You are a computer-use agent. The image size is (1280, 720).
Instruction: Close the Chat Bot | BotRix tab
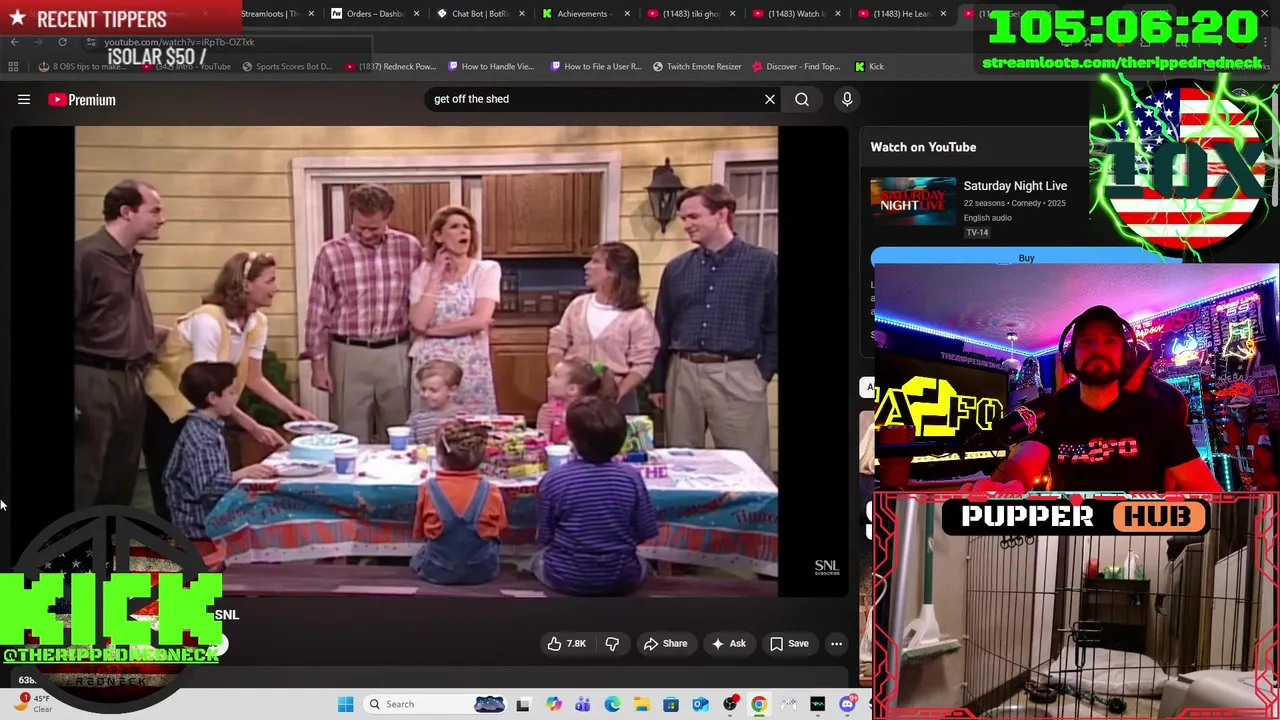coord(522,14)
